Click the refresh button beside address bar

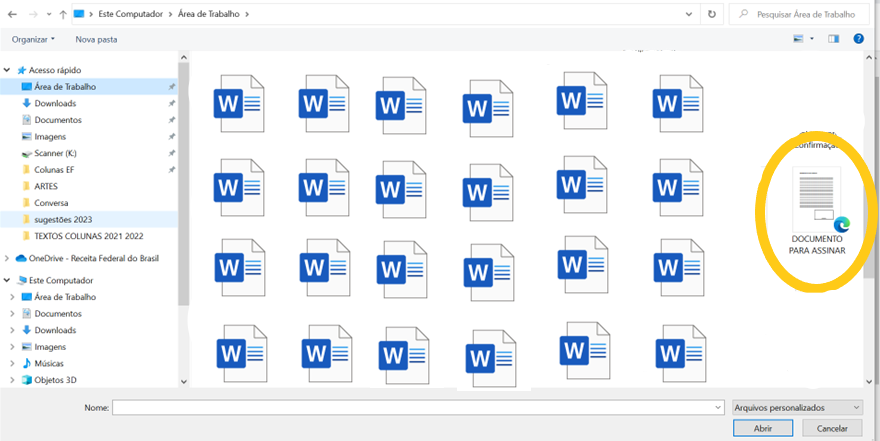tap(711, 15)
